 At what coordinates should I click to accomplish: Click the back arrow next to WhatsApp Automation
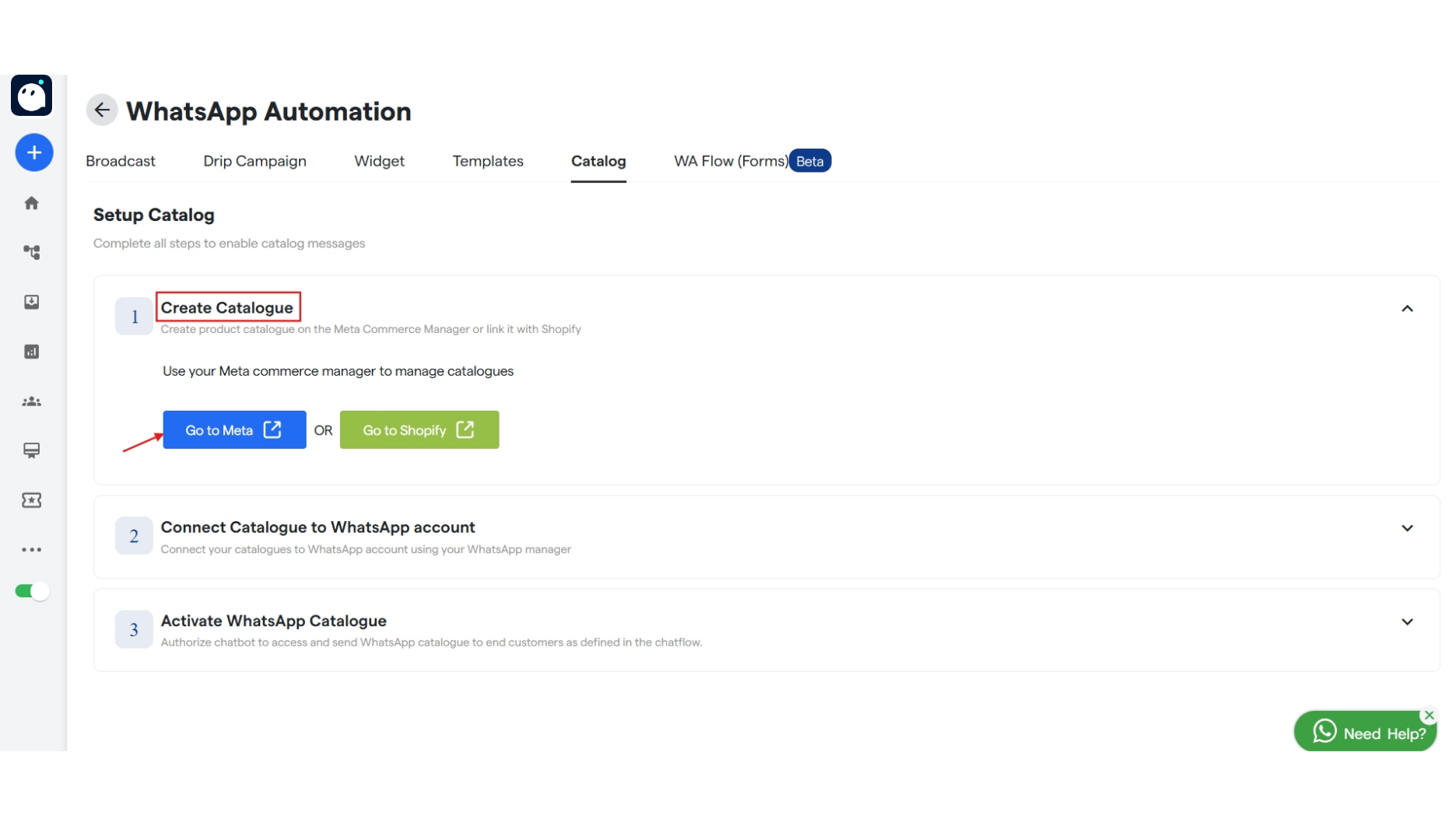click(x=101, y=110)
